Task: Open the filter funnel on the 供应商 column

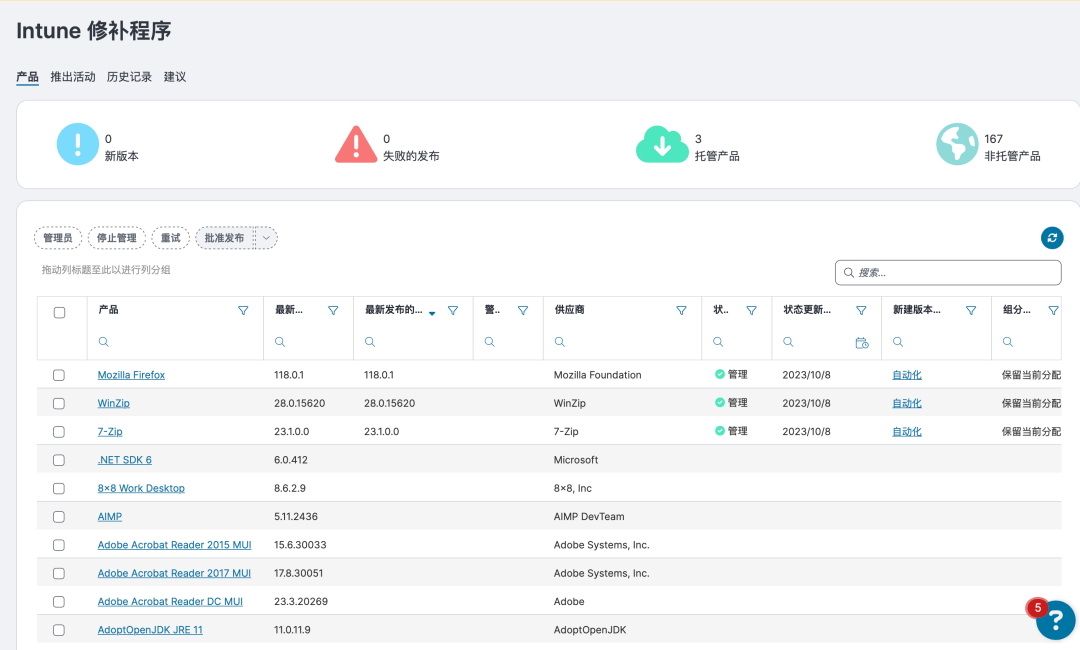Action: [681, 309]
